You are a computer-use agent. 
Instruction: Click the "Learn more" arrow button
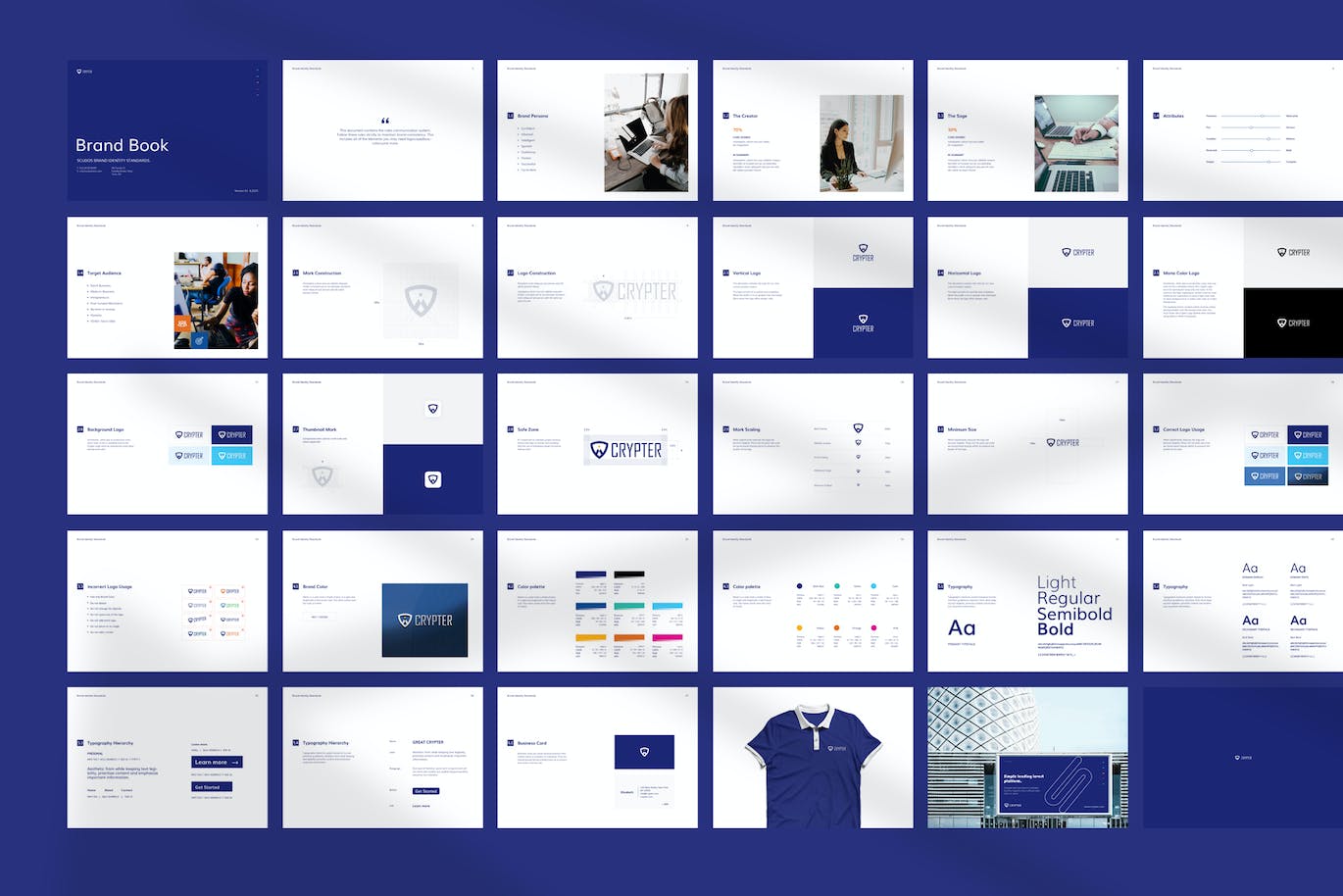(217, 762)
